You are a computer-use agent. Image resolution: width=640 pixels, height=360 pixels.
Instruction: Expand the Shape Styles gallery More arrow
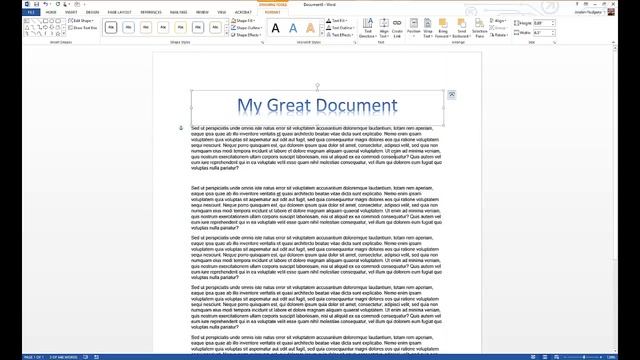click(227, 34)
